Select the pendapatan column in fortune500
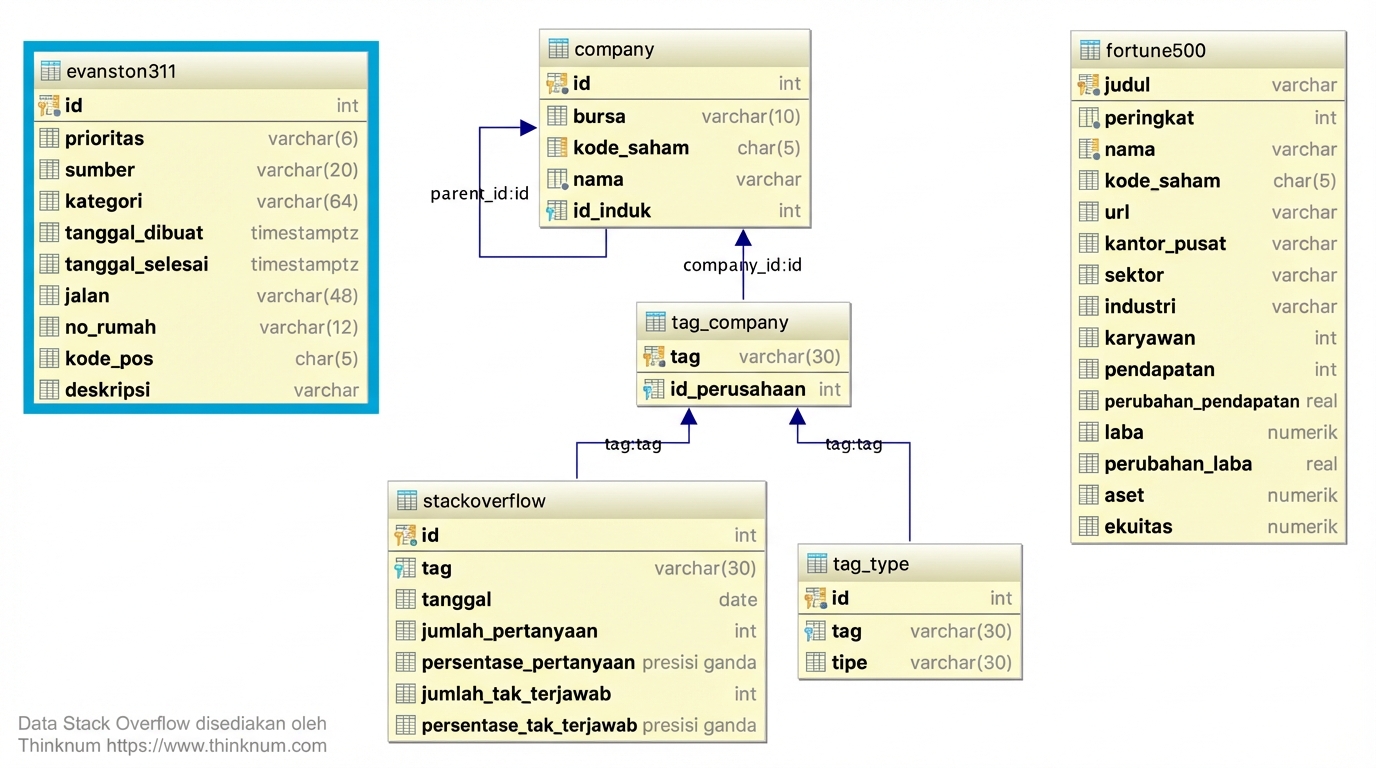The image size is (1376, 768). coord(1159,370)
